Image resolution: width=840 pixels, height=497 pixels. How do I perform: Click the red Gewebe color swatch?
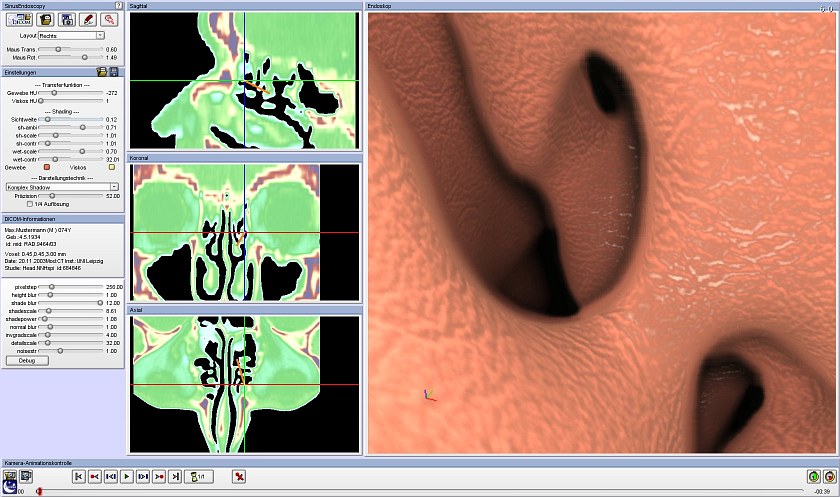coord(45,167)
